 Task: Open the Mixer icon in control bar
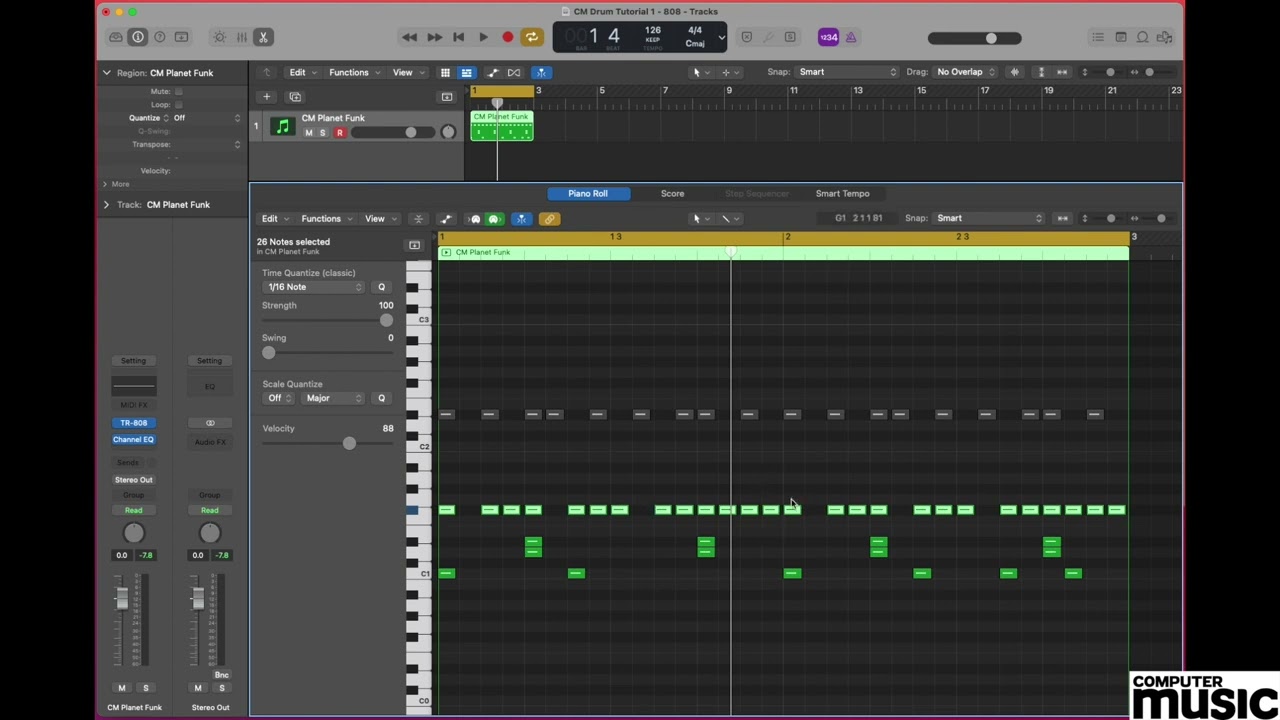[241, 37]
